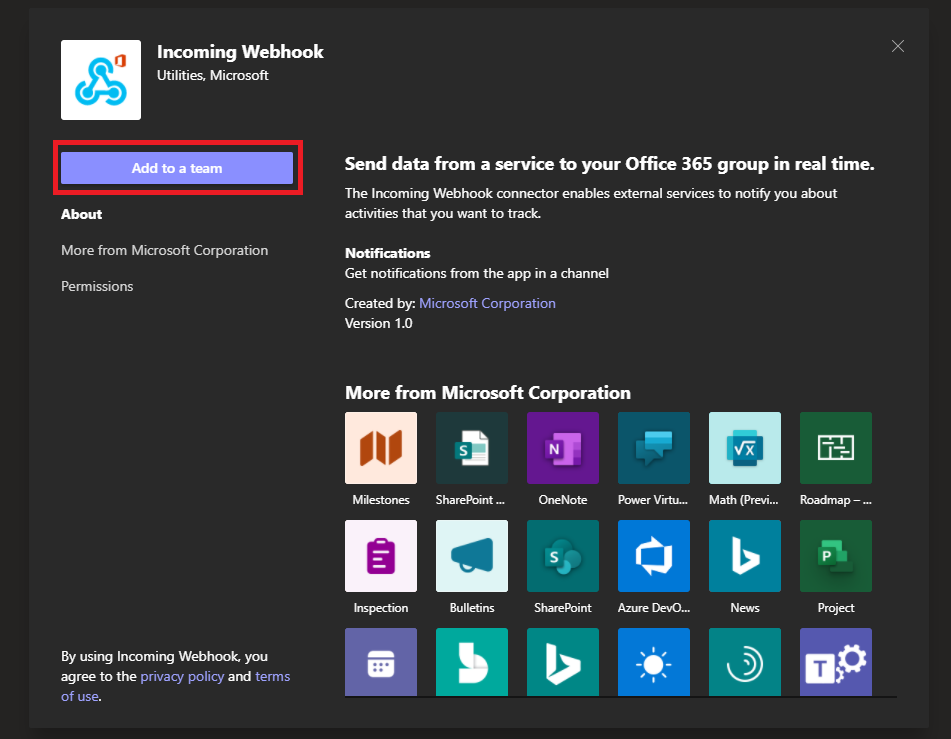Image resolution: width=951 pixels, height=739 pixels.
Task: Click the OneNote label
Action: 563,500
